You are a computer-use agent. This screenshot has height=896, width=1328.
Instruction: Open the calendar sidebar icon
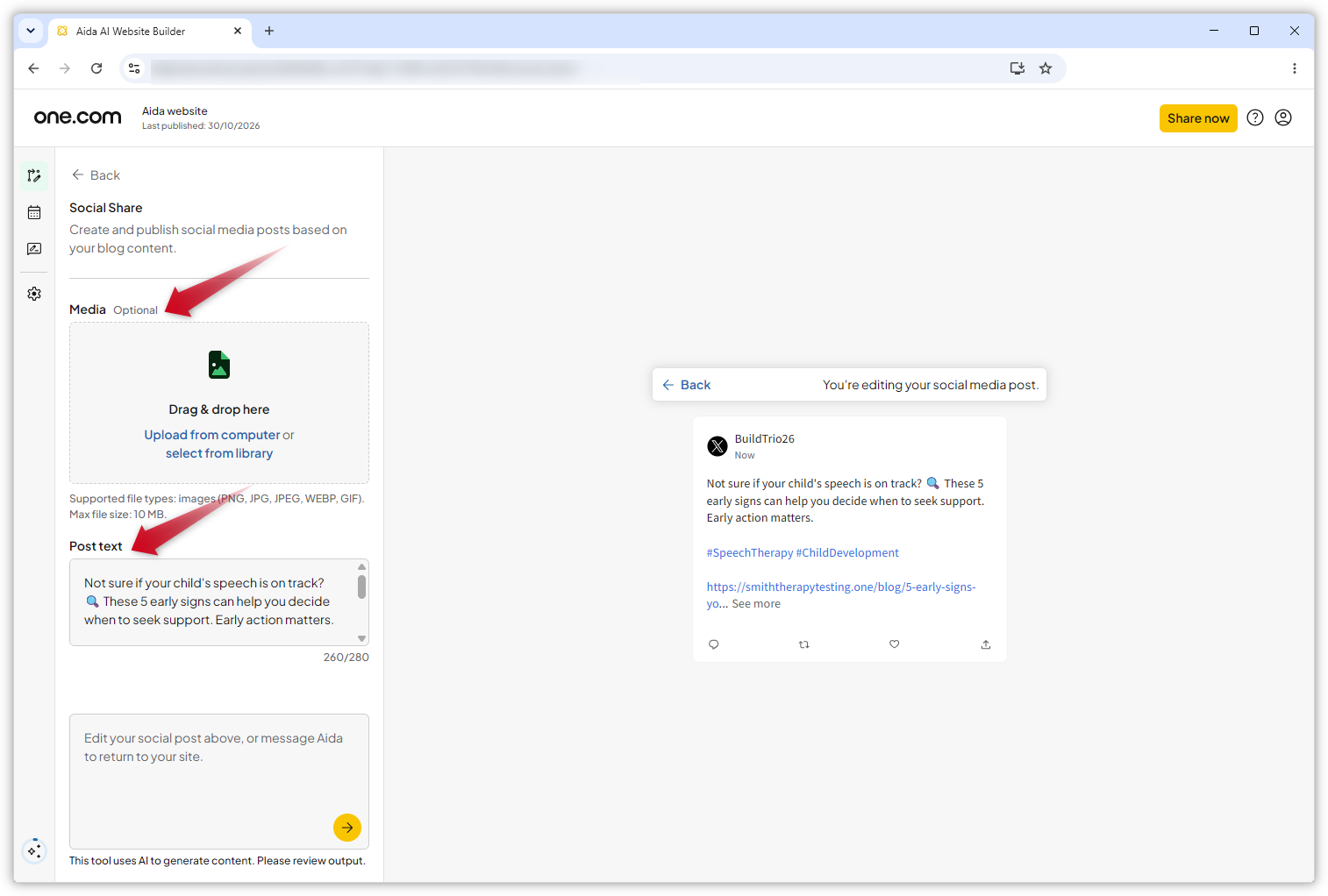34,212
